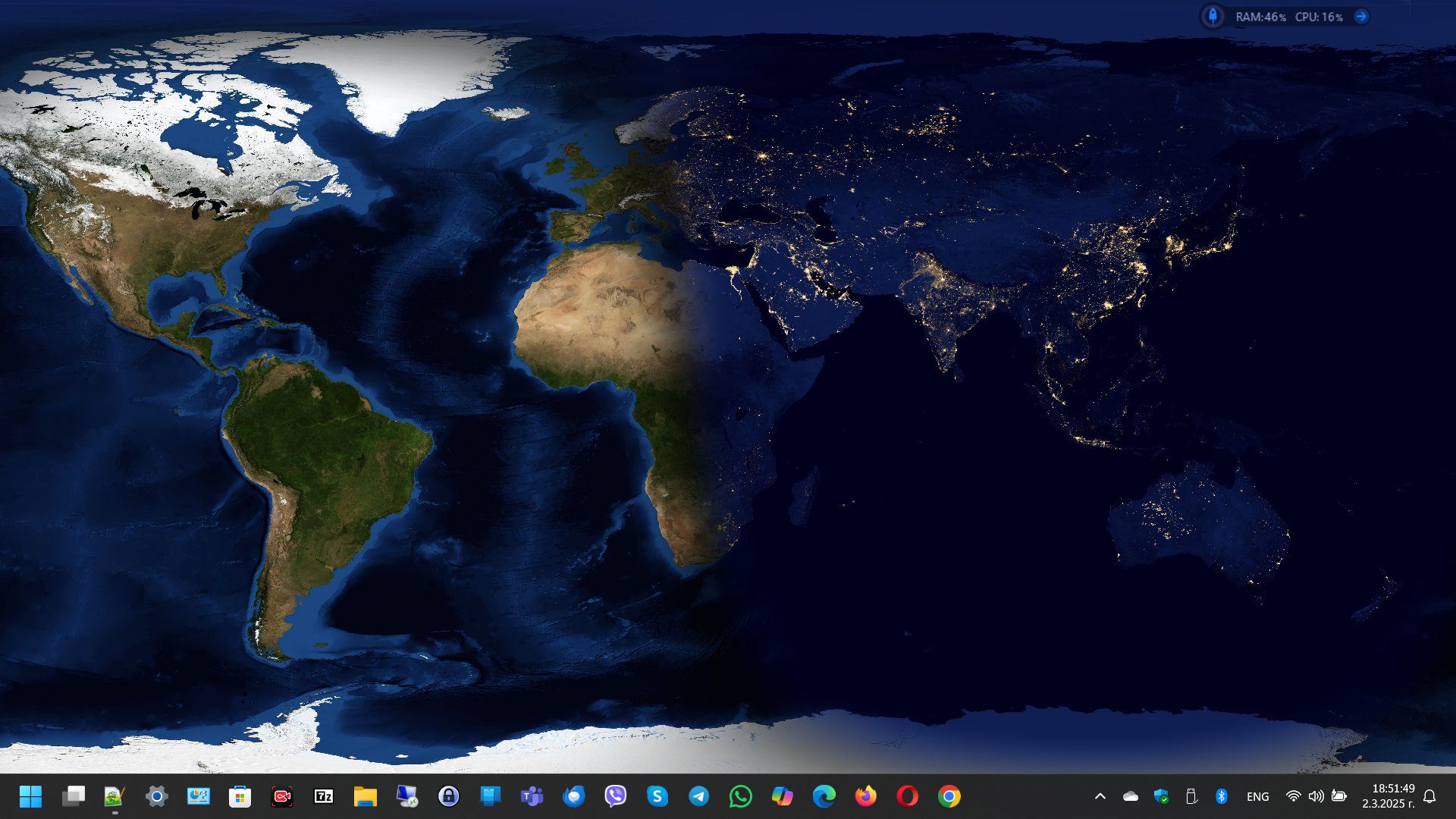Switch input language ENG indicator
Viewport: 1456px width, 819px height.
[1258, 796]
